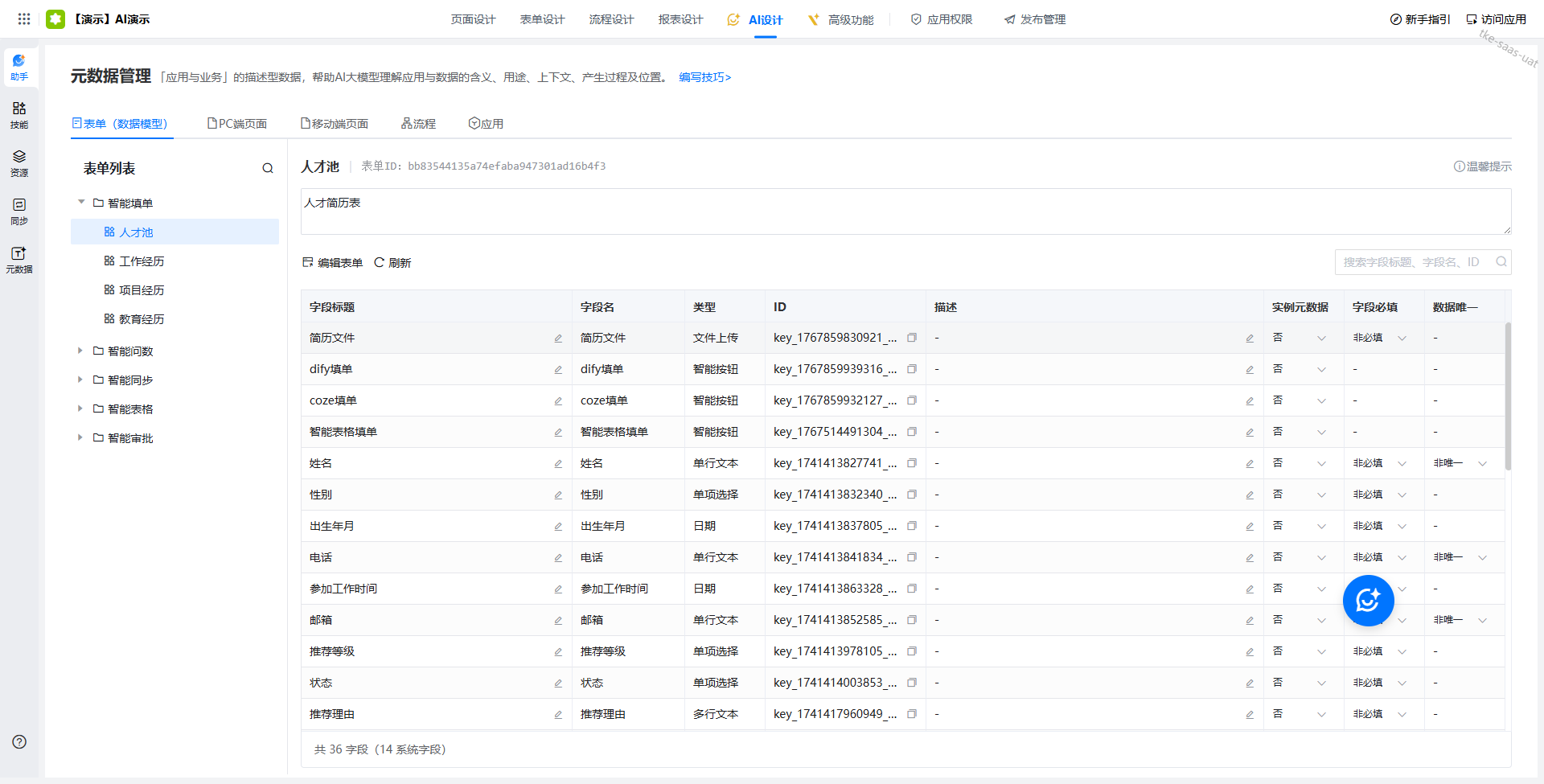Open 编写技巧 link
Image resolution: width=1544 pixels, height=784 pixels.
[x=705, y=77]
